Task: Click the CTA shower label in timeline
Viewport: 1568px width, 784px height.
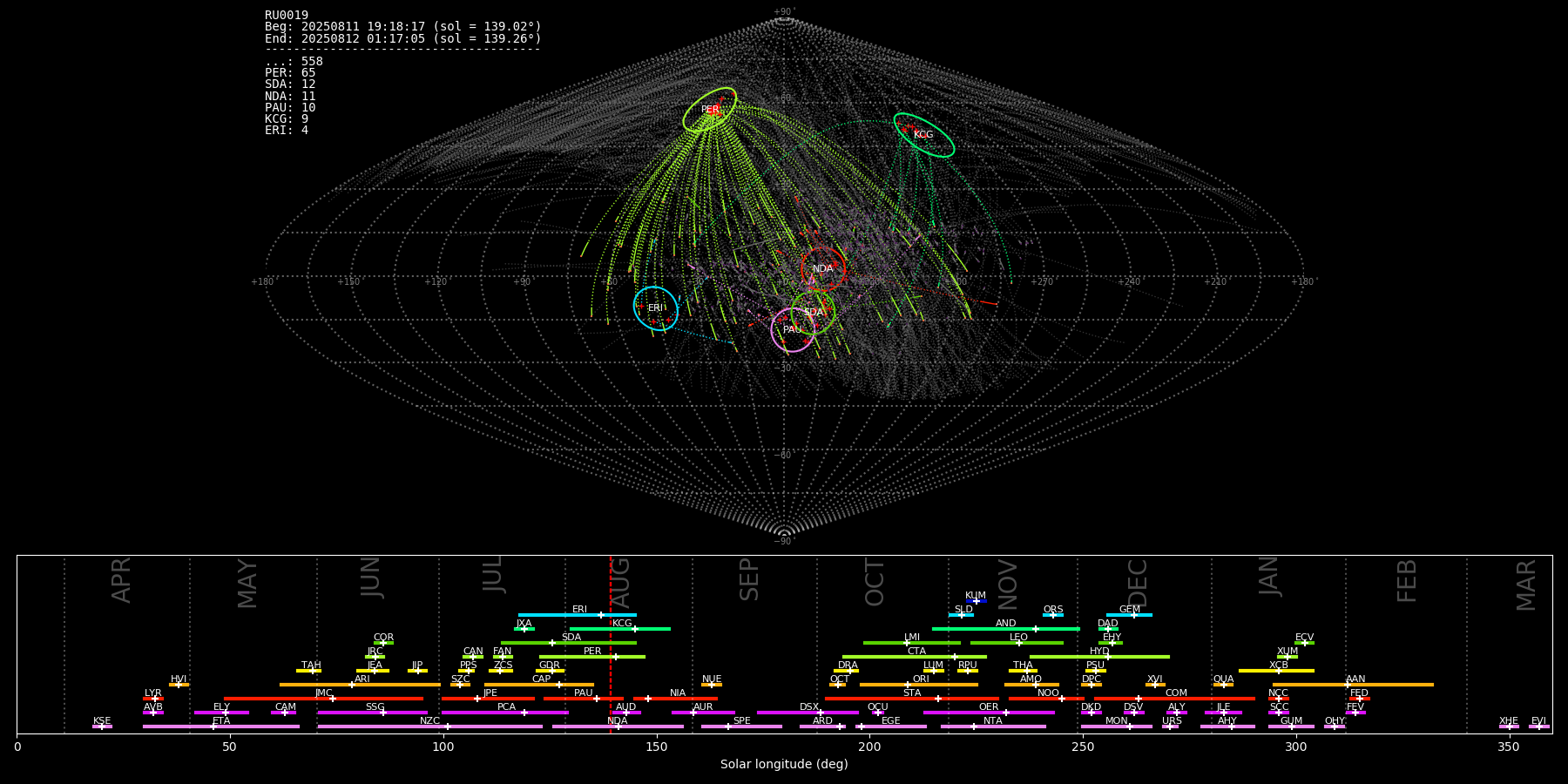Action: tap(916, 652)
